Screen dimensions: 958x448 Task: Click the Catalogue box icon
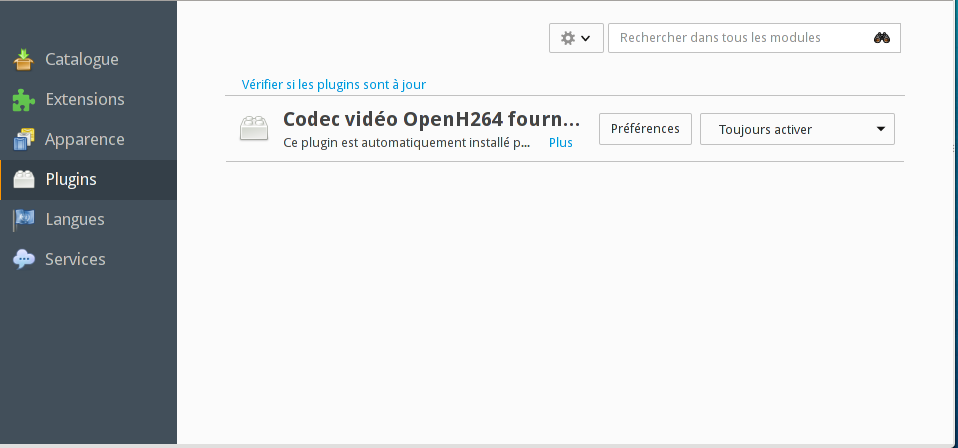pos(23,59)
